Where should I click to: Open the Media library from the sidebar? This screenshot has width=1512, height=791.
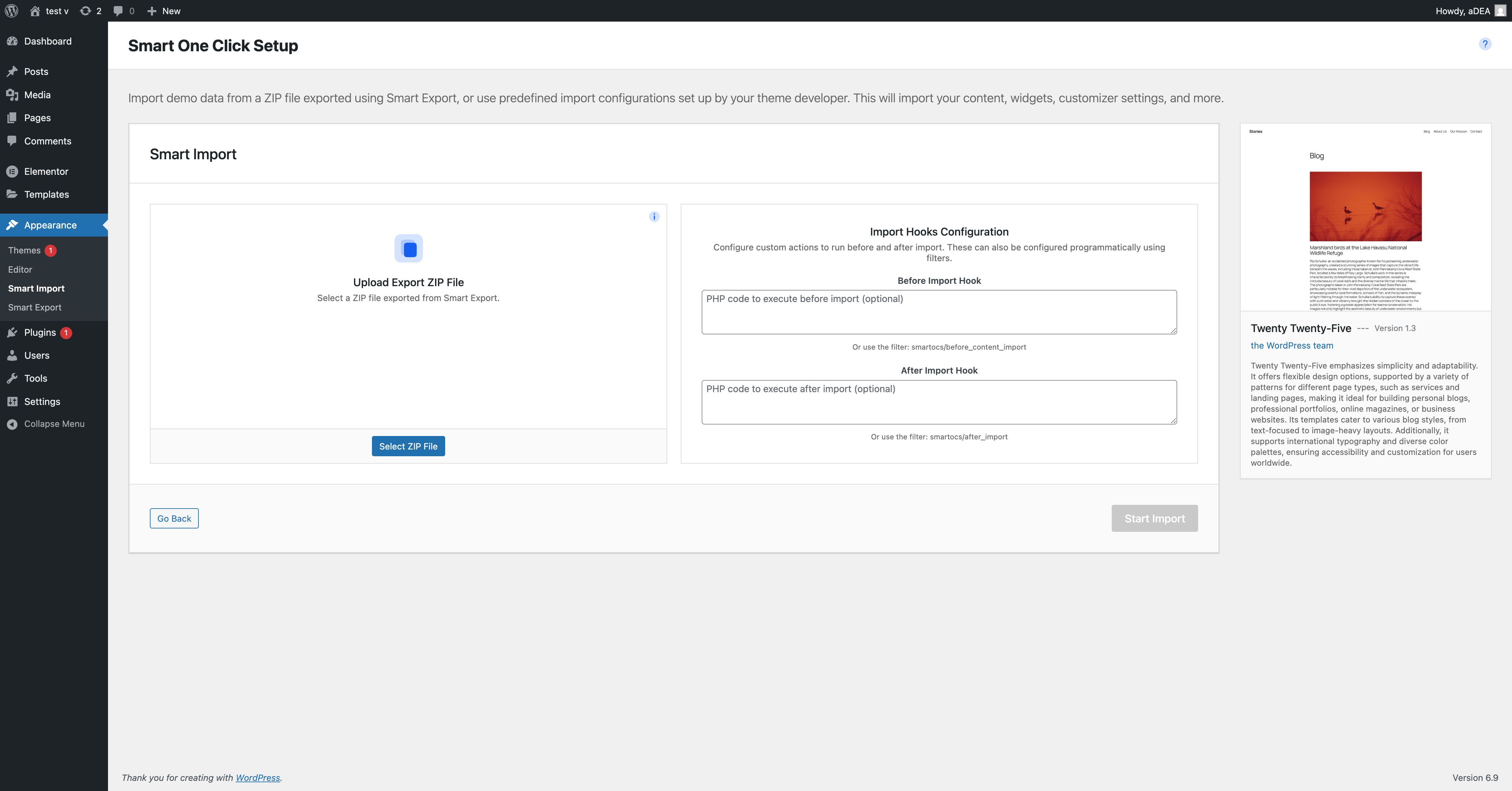[x=37, y=94]
